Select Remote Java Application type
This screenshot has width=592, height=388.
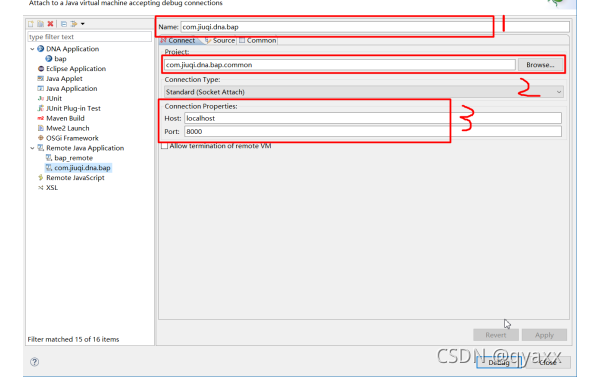click(x=85, y=148)
